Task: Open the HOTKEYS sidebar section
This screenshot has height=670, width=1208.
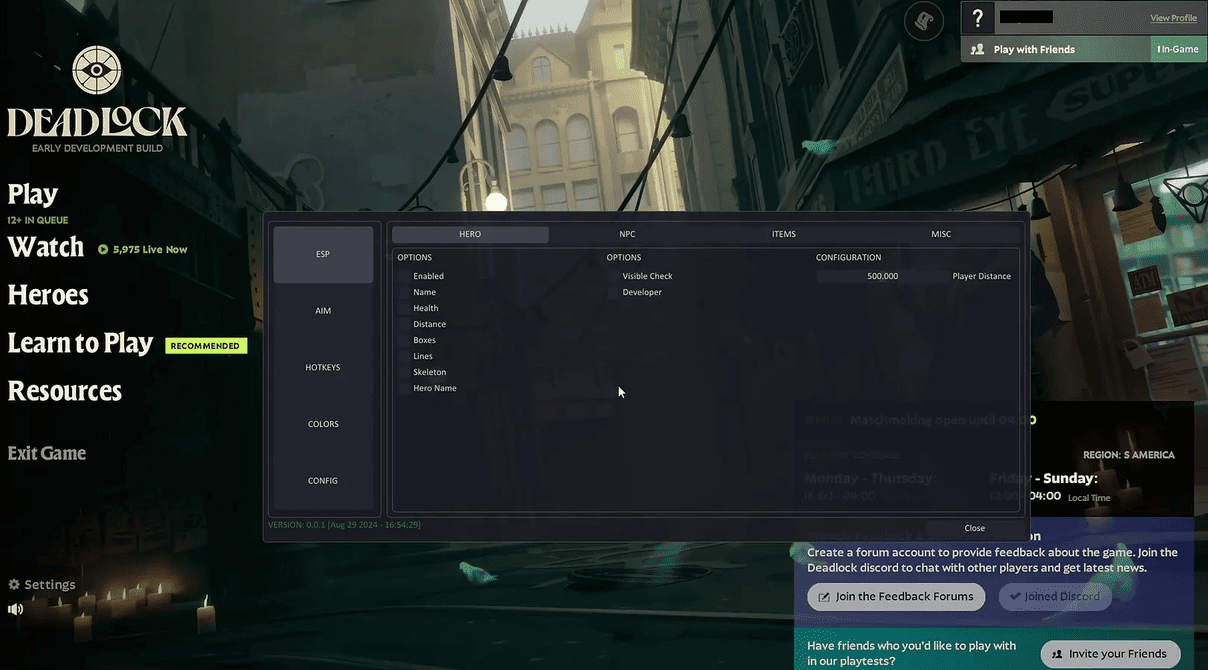Action: tap(323, 367)
